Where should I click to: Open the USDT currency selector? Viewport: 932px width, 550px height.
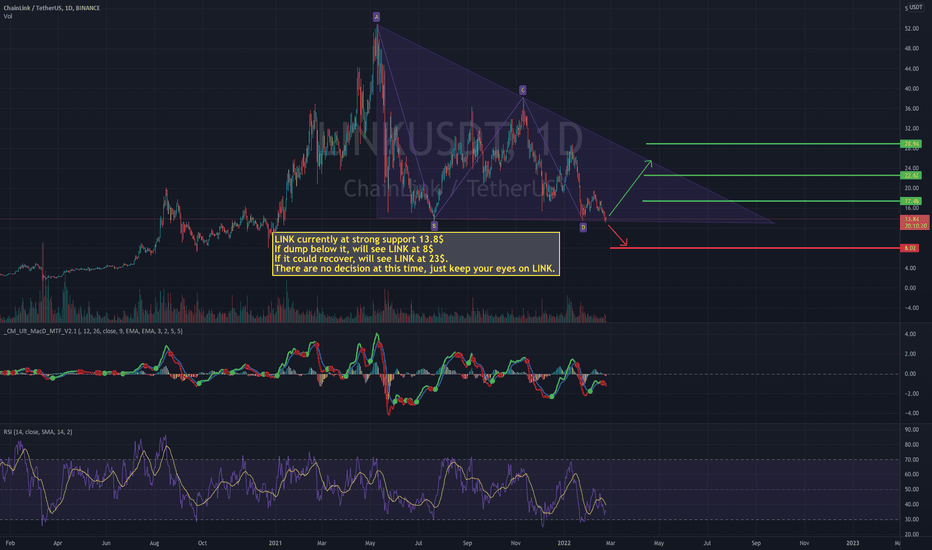click(x=914, y=8)
